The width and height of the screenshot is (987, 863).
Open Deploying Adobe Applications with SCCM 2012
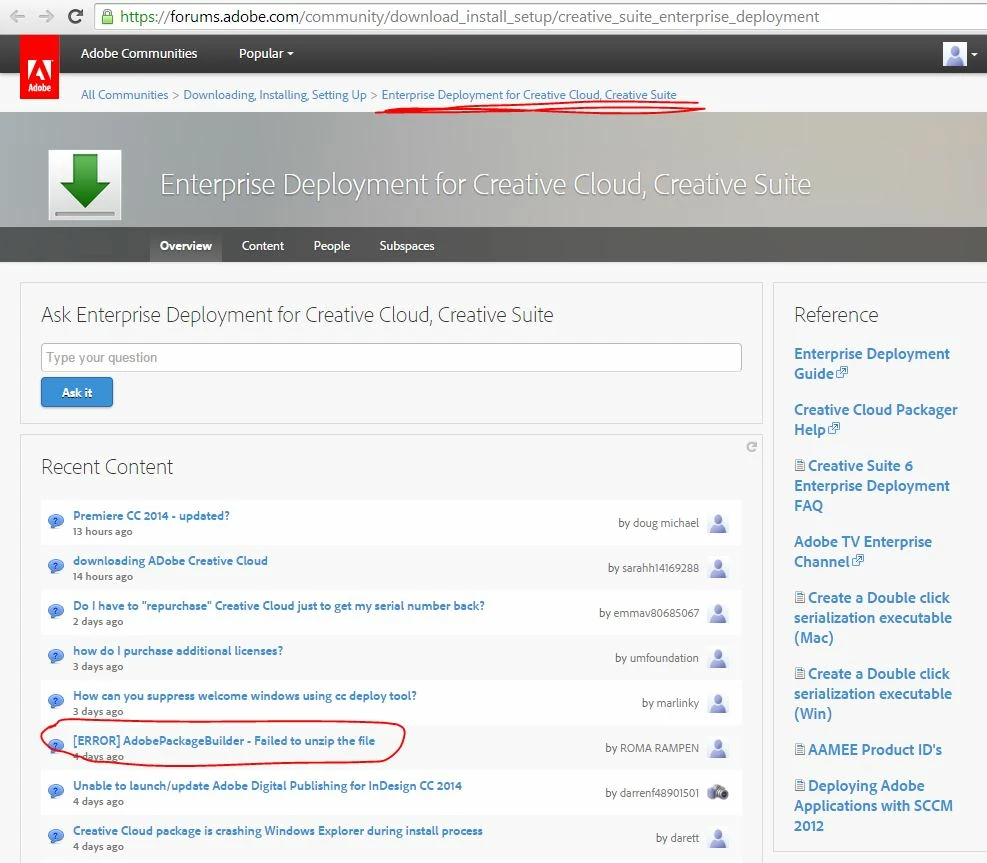[x=874, y=805]
